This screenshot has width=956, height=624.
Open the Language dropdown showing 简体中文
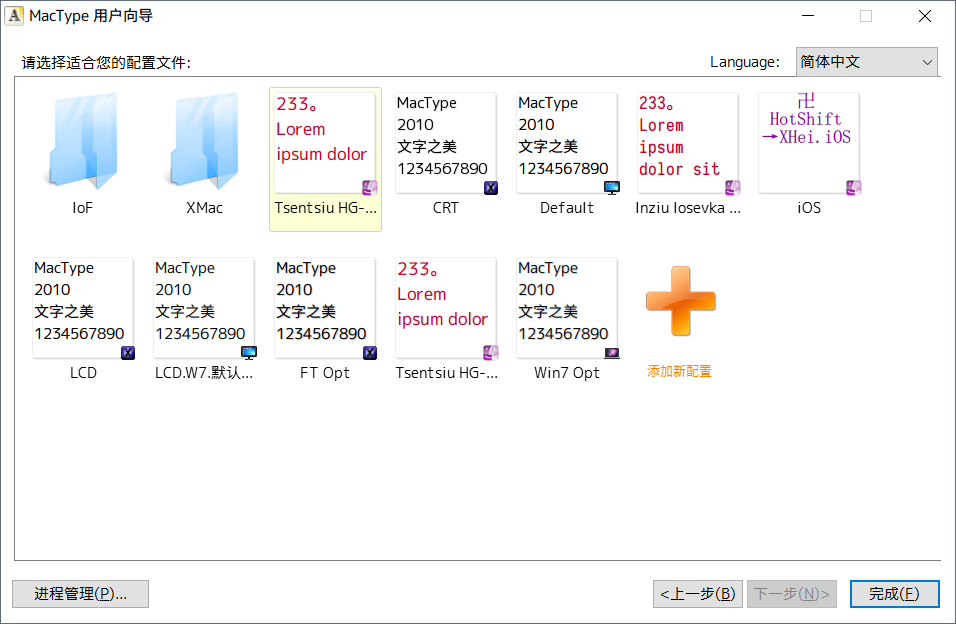click(x=866, y=62)
